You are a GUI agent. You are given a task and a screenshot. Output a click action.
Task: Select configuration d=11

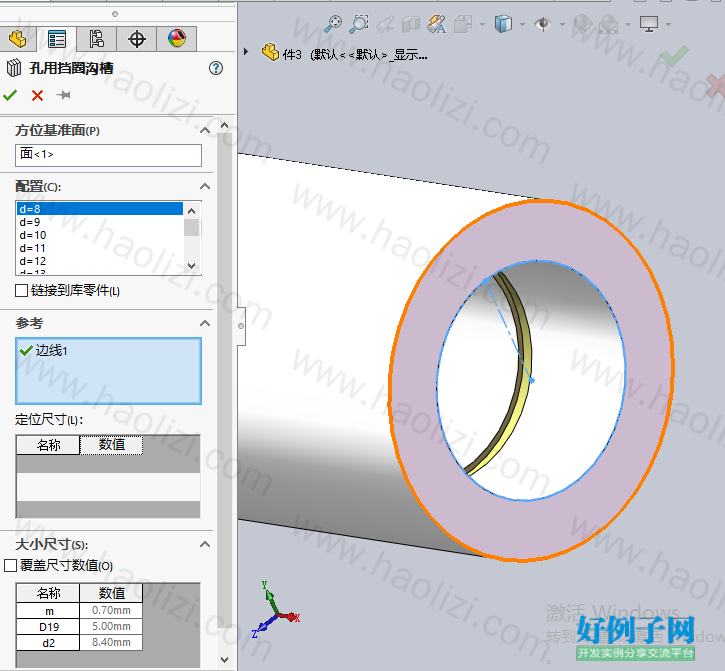tap(100, 248)
